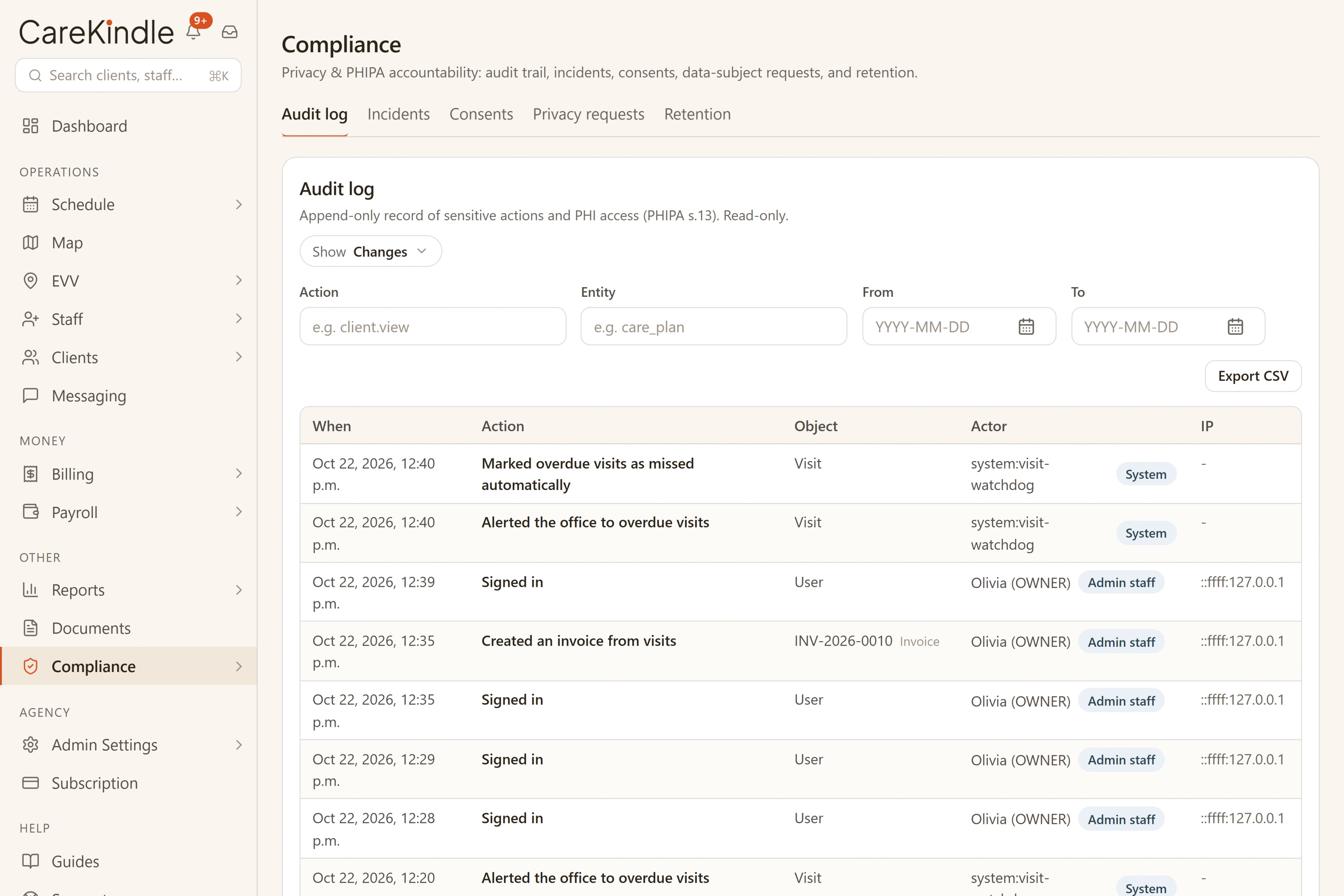Click 'Marked overdue visits as missed automatically'
Image resolution: width=1344 pixels, height=896 pixels.
click(587, 474)
